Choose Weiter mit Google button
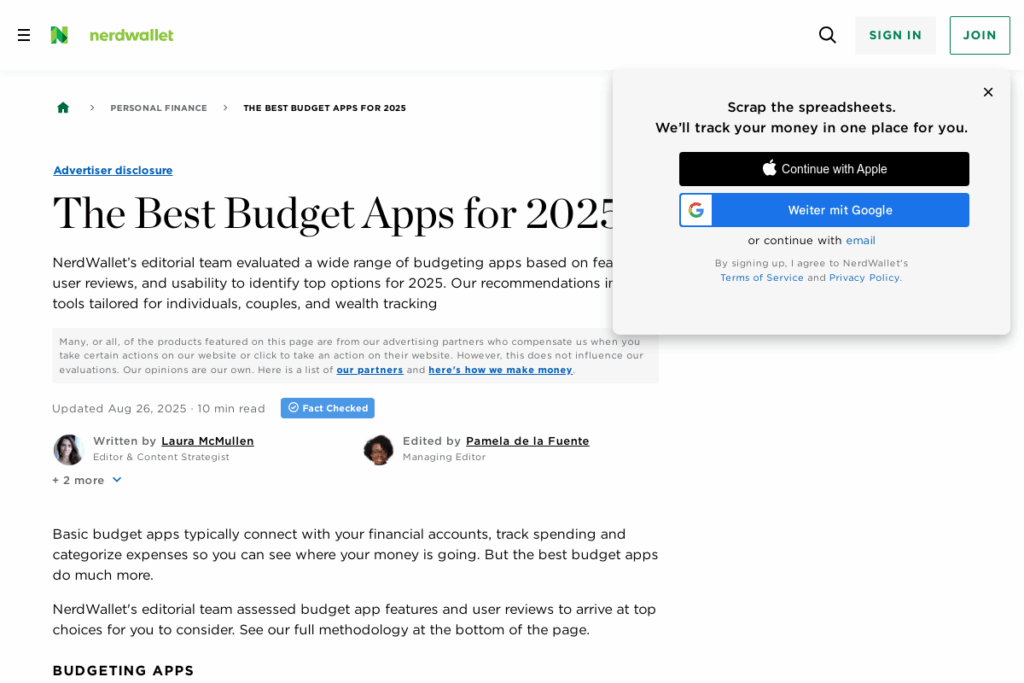The image size is (1024, 683). 824,210
